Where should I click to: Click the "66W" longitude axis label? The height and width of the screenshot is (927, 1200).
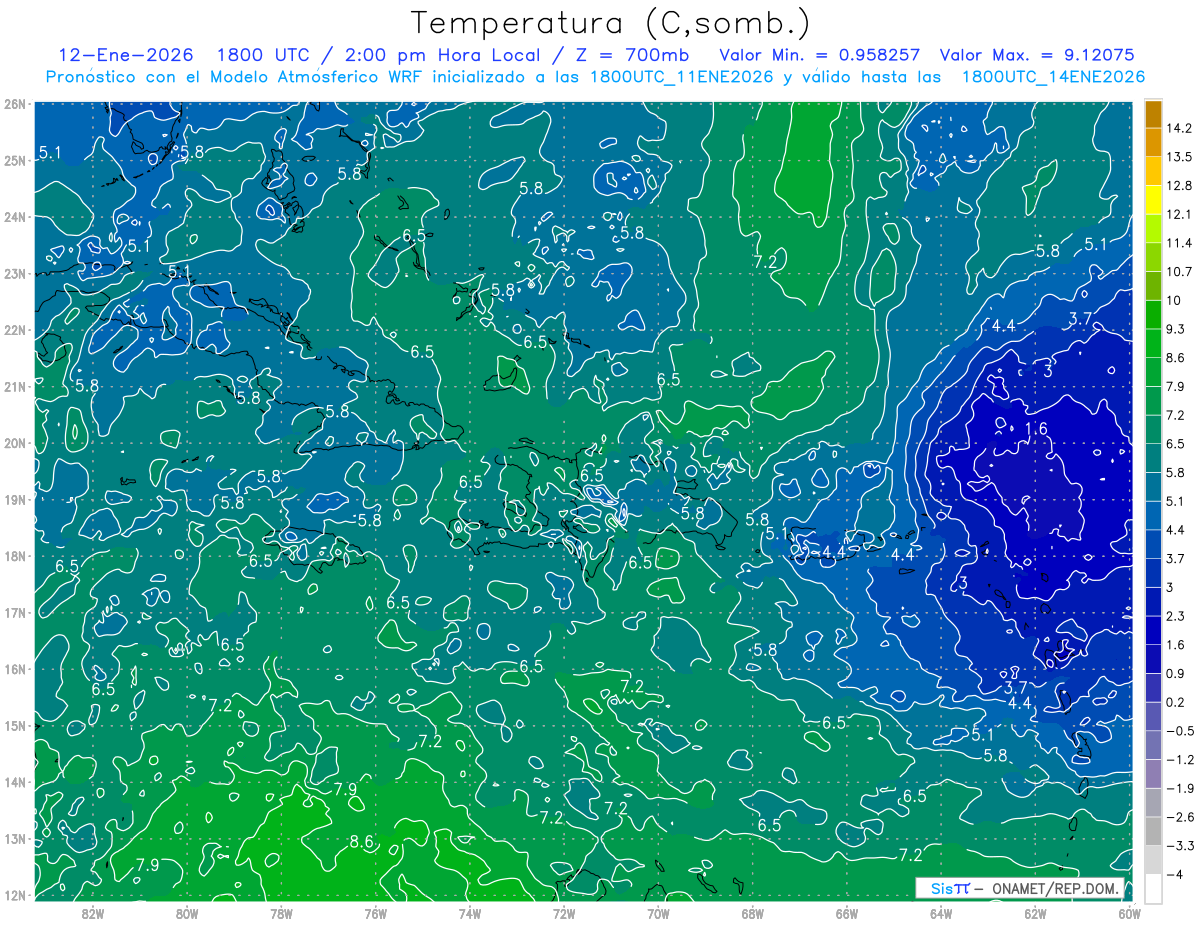coord(846,913)
